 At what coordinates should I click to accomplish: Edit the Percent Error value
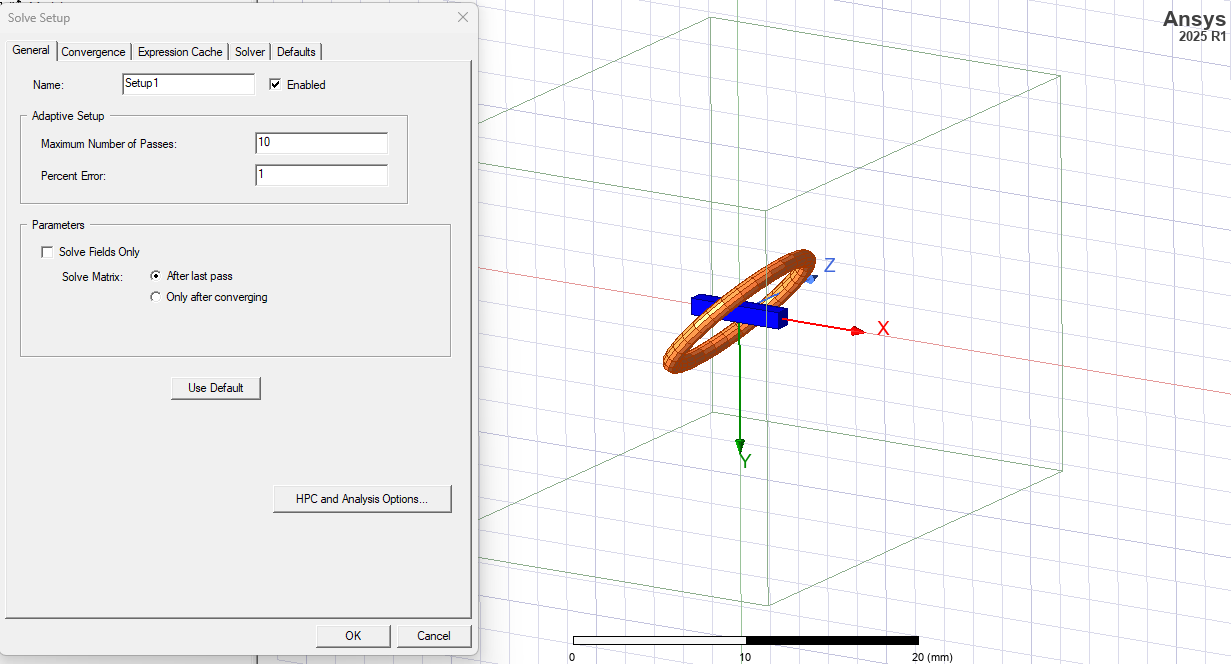click(321, 175)
